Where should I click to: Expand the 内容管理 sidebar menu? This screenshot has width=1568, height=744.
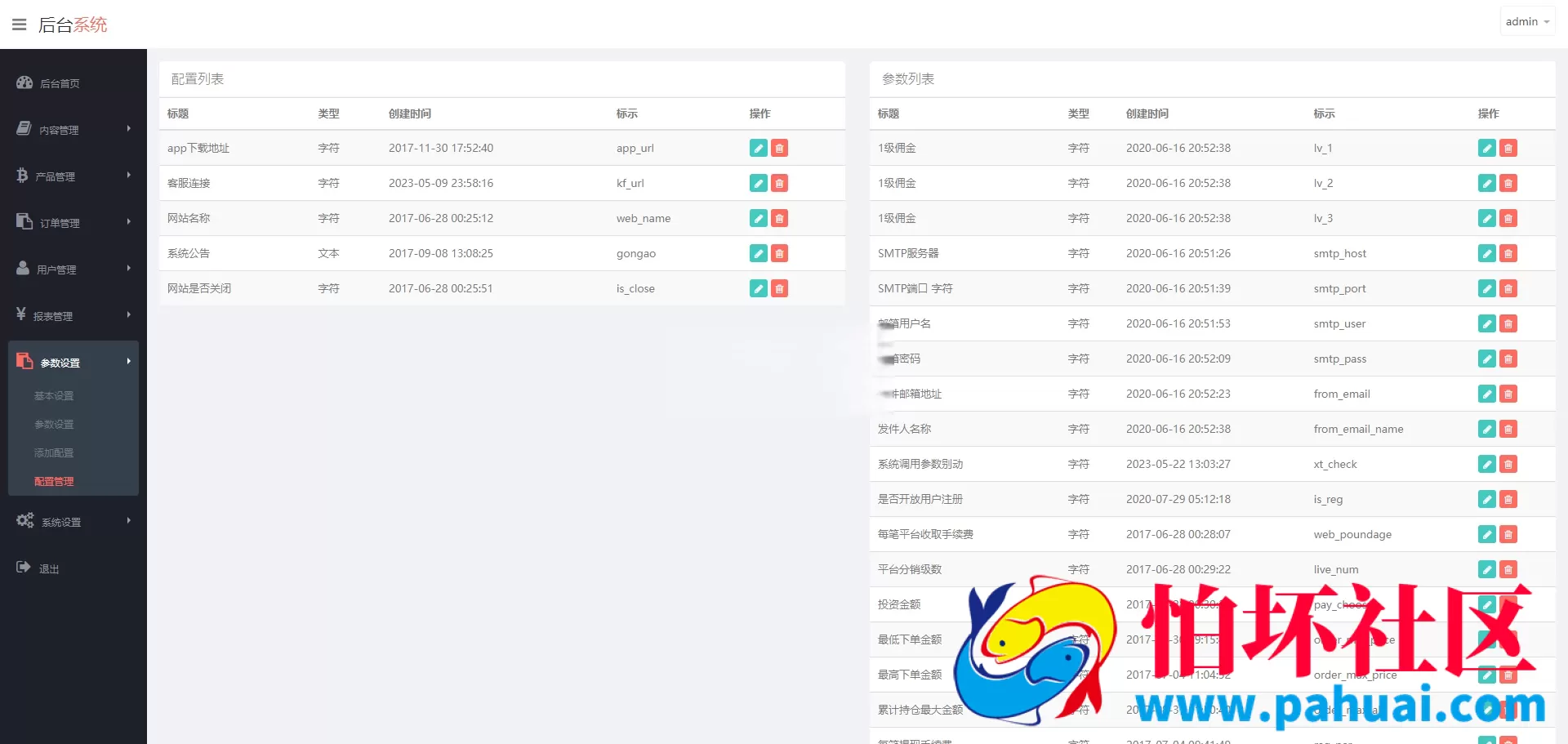(x=73, y=130)
